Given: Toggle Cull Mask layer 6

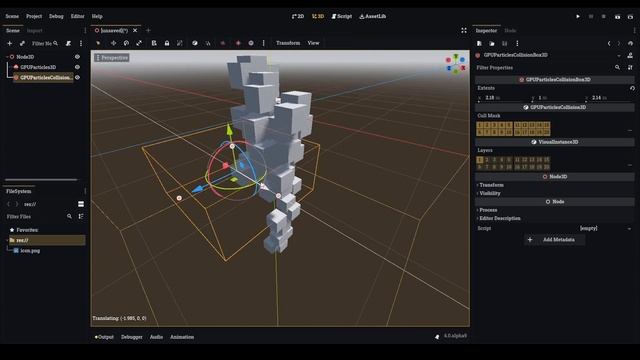Looking at the screenshot, I should click(480, 132).
